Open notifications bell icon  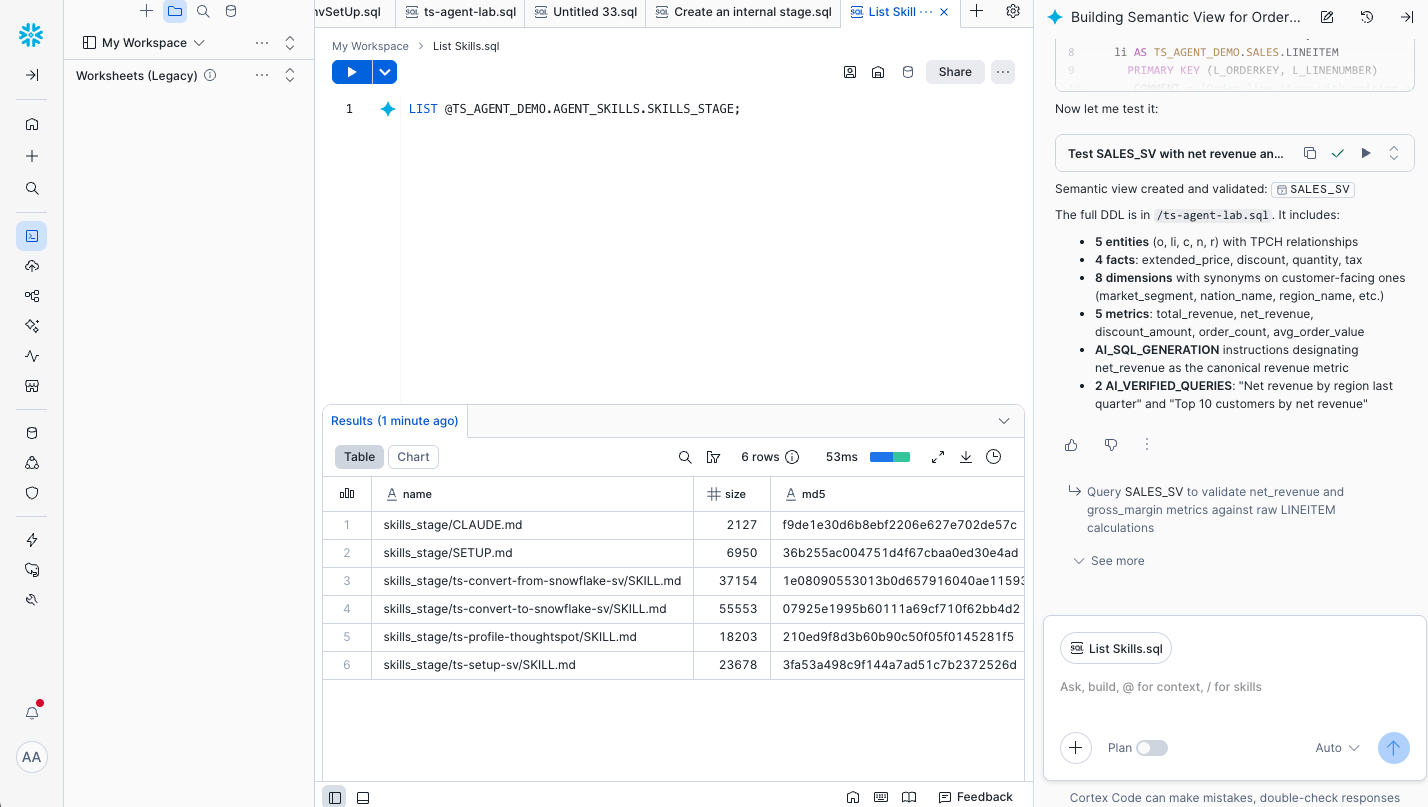pos(32,713)
